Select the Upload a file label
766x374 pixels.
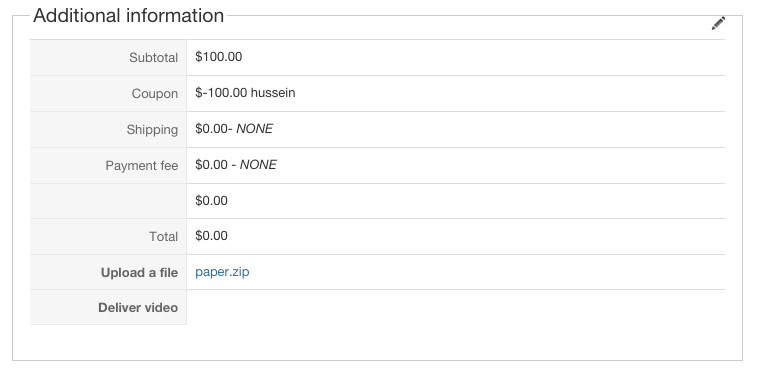(139, 272)
